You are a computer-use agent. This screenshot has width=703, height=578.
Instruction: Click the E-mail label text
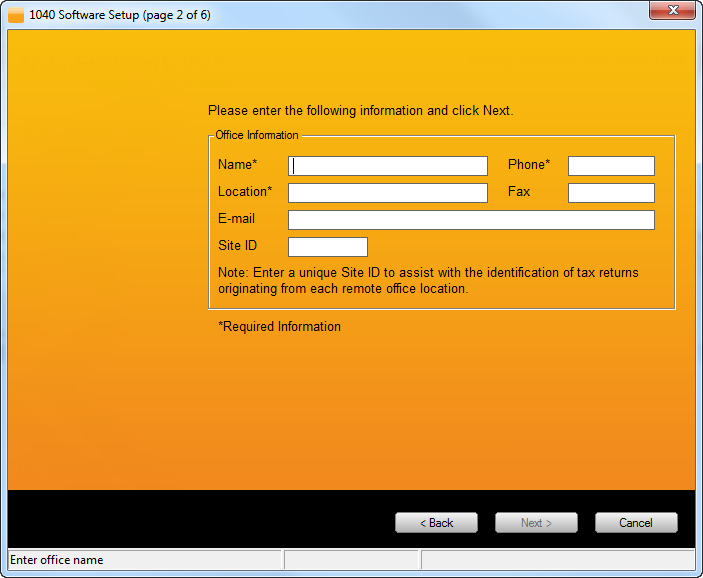tap(236, 219)
